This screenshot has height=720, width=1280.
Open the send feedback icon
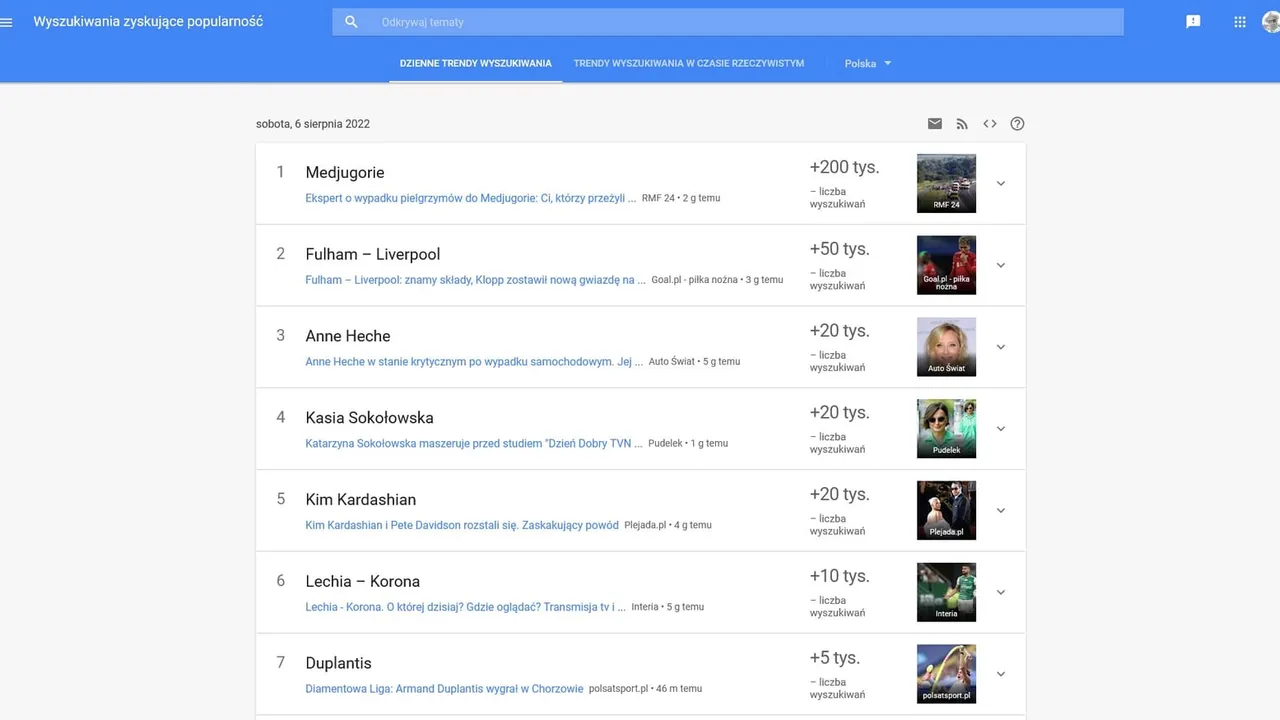1193,22
